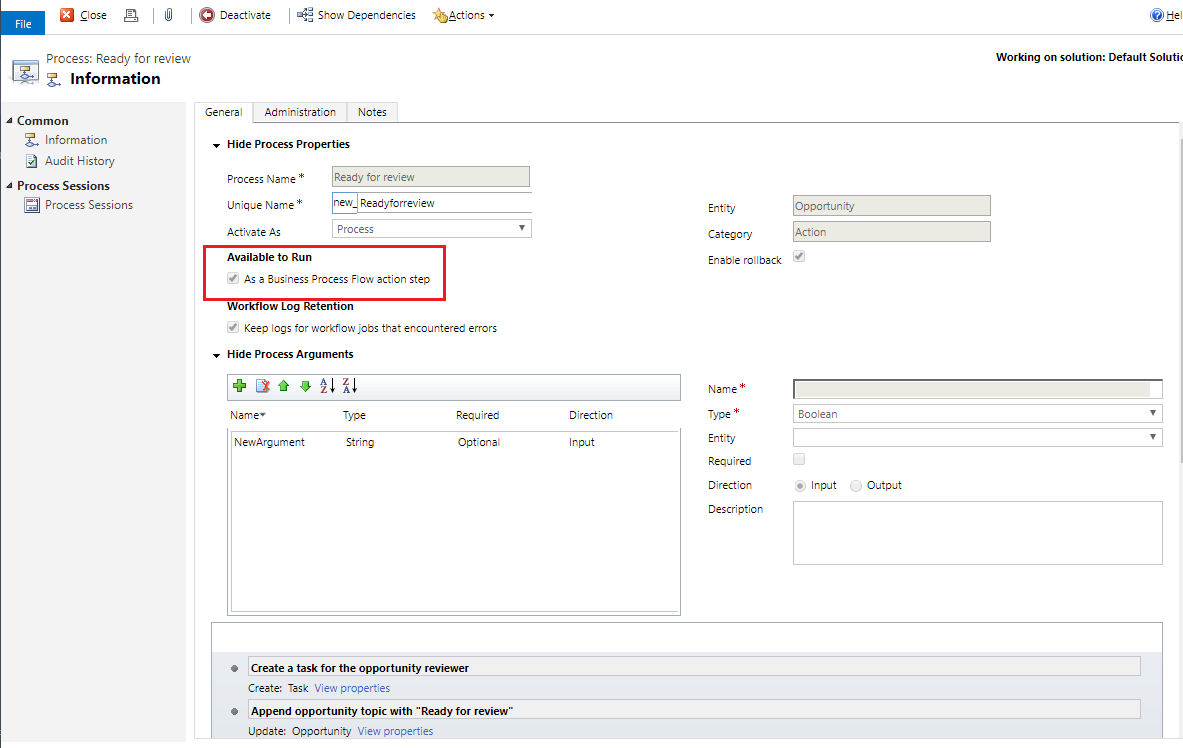Click the print icon in toolbar
1183x748 pixels.
(131, 15)
